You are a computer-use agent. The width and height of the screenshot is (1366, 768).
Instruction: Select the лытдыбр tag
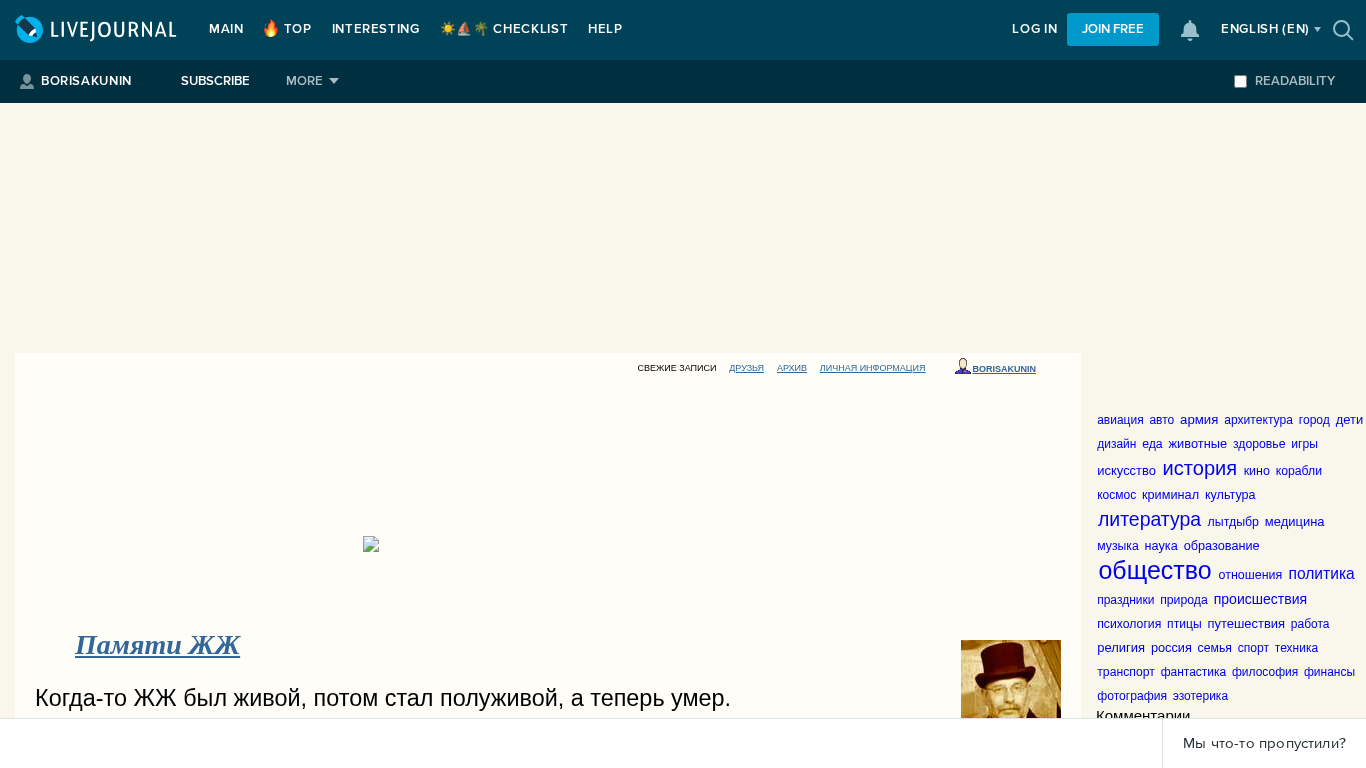point(1233,522)
